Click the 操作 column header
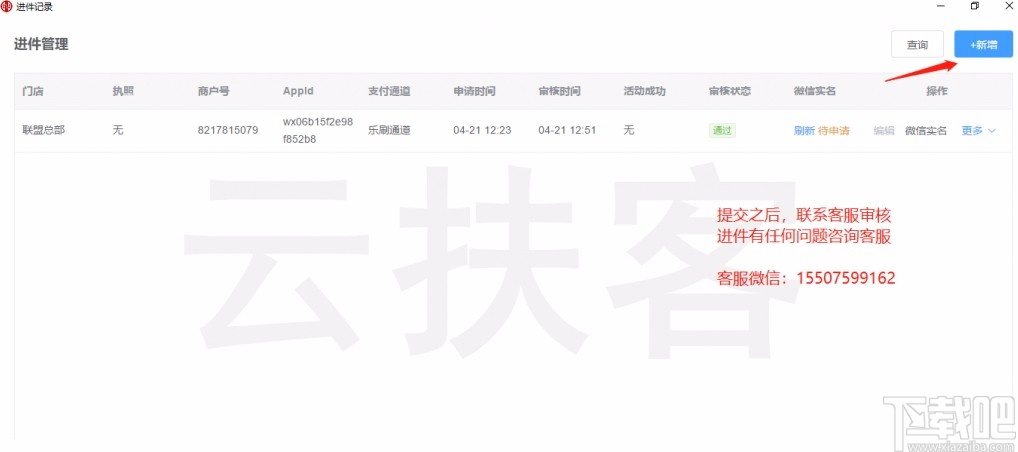This screenshot has width=1018, height=452. pyautogui.click(x=936, y=91)
